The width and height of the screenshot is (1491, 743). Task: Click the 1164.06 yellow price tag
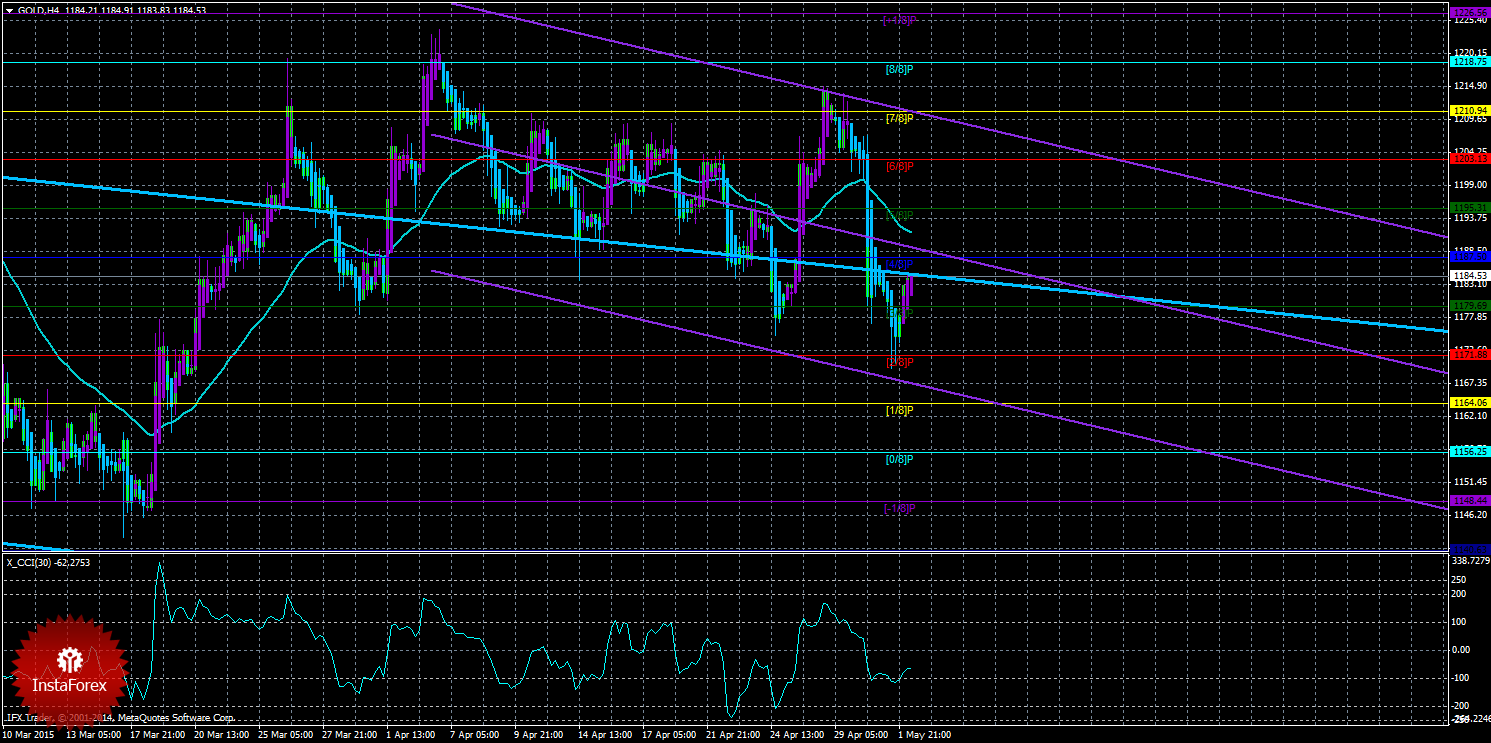[x=1469, y=403]
